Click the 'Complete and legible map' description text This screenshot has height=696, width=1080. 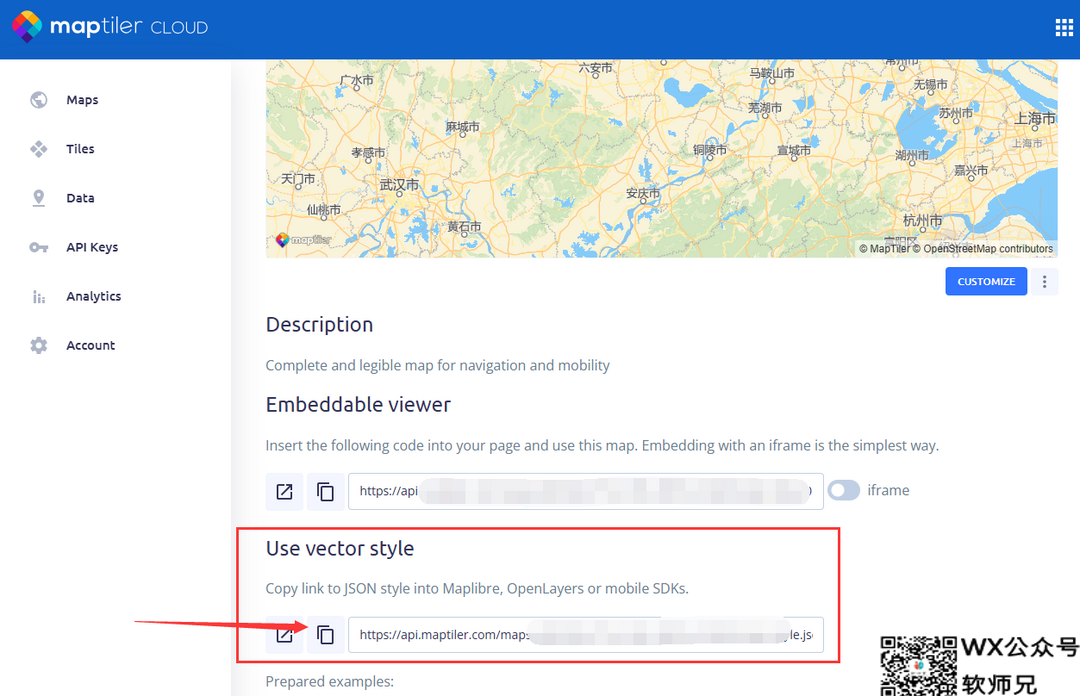[x=437, y=365]
